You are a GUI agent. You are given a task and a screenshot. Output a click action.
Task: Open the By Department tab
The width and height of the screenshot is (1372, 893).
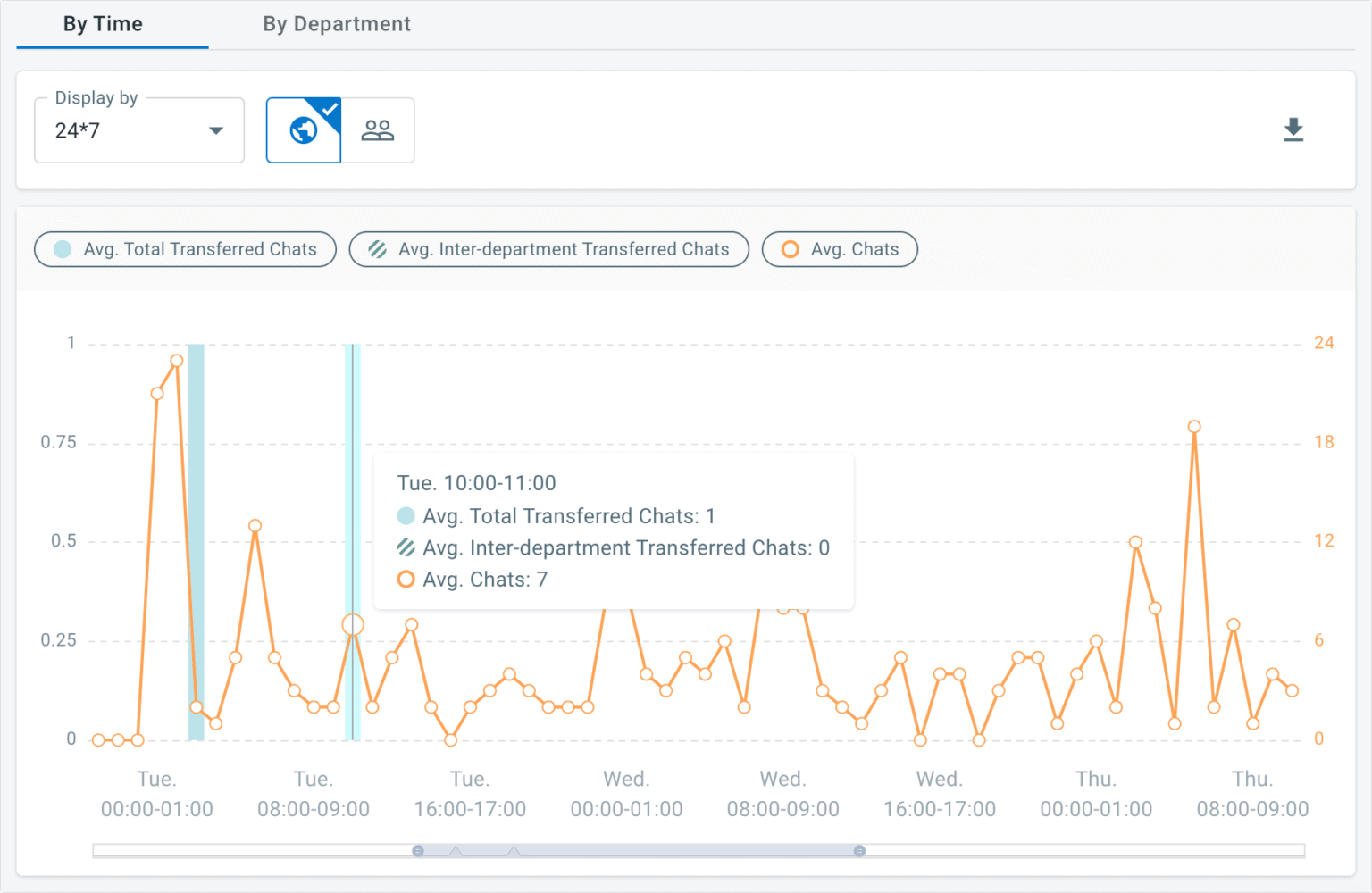pos(336,24)
